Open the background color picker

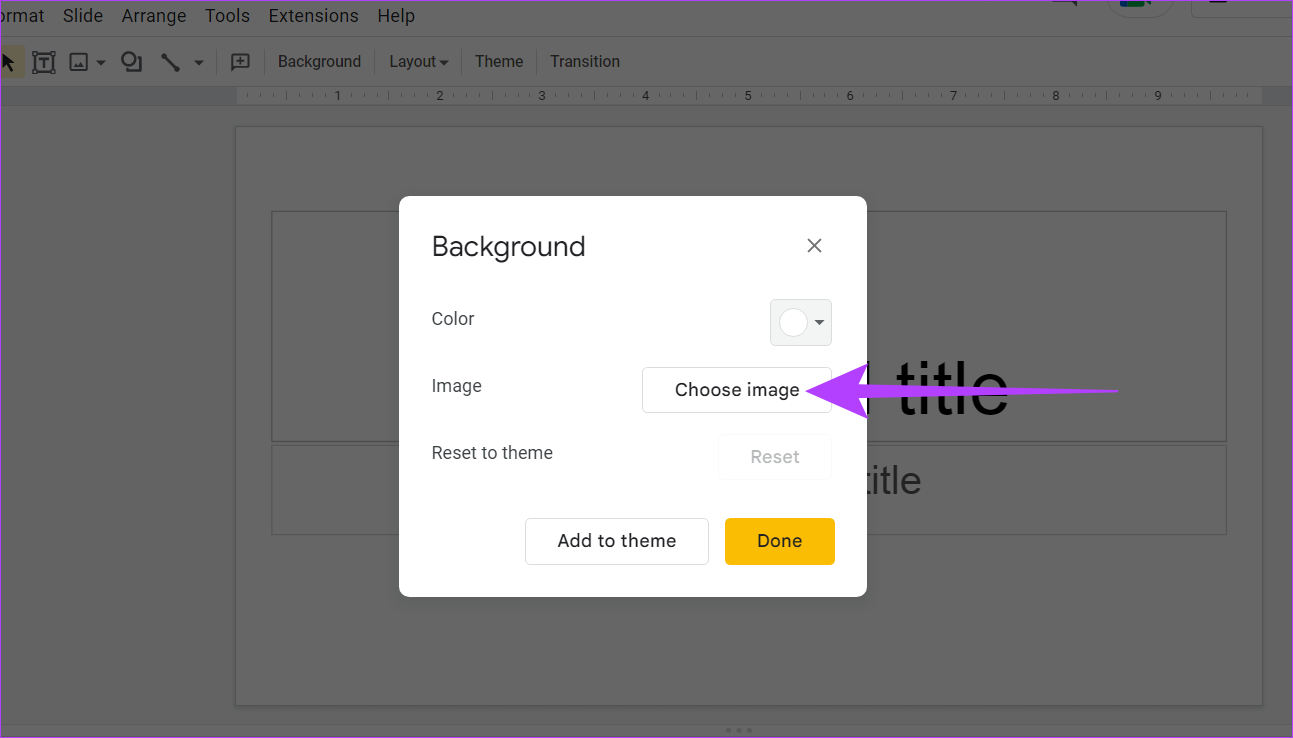pyautogui.click(x=801, y=323)
